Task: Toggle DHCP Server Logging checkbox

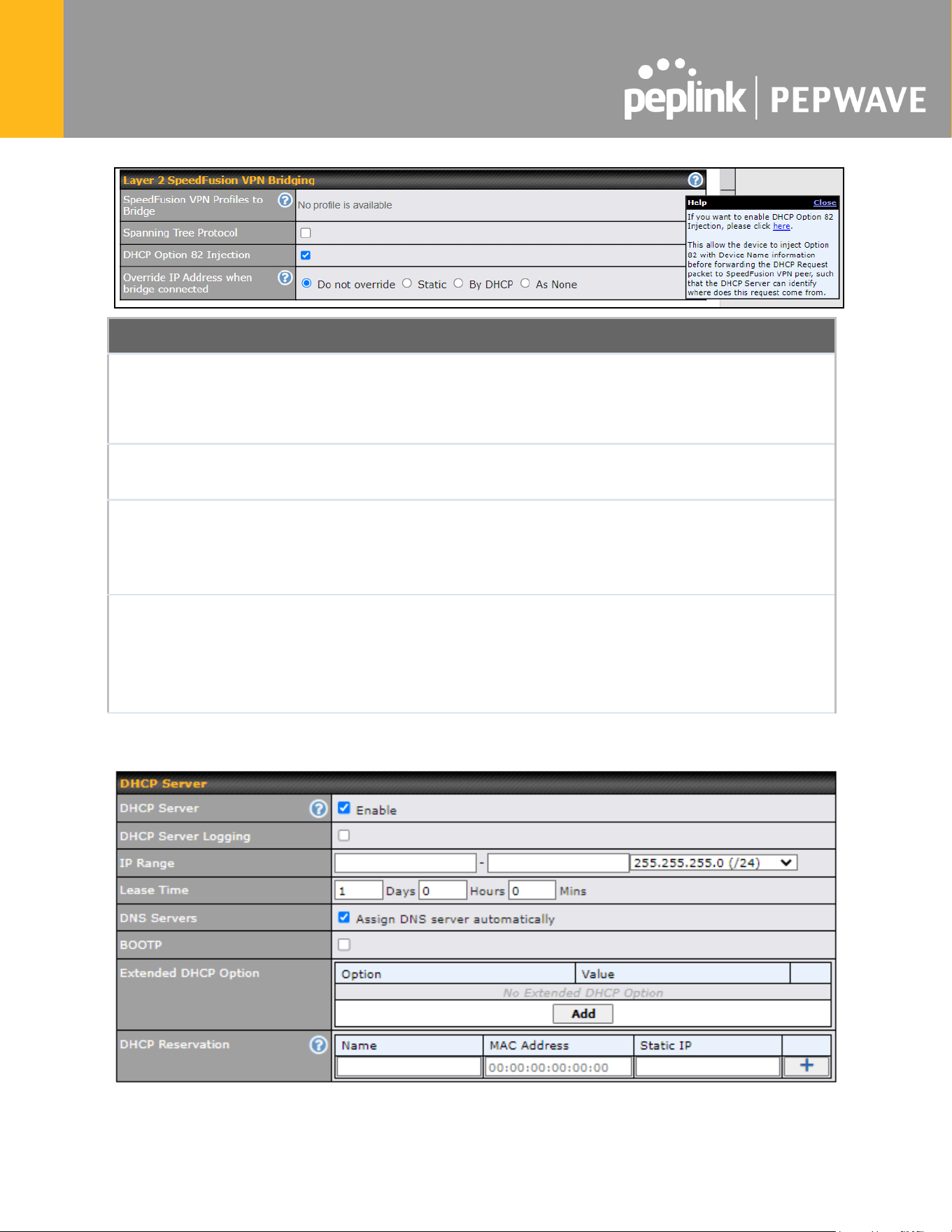Action: 344,835
